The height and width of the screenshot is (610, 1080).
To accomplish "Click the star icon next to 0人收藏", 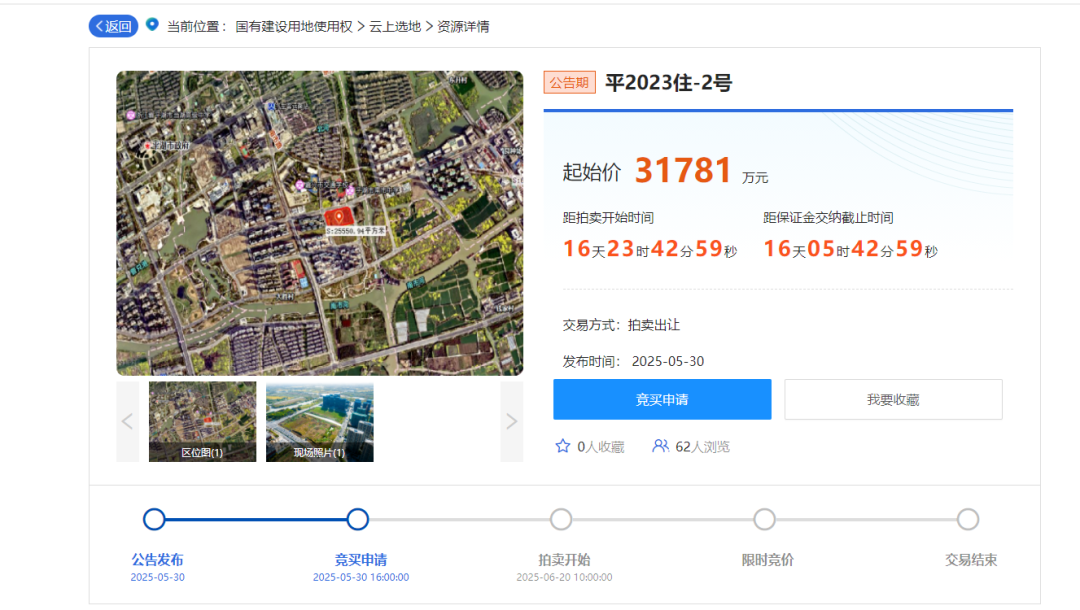I will tap(563, 446).
